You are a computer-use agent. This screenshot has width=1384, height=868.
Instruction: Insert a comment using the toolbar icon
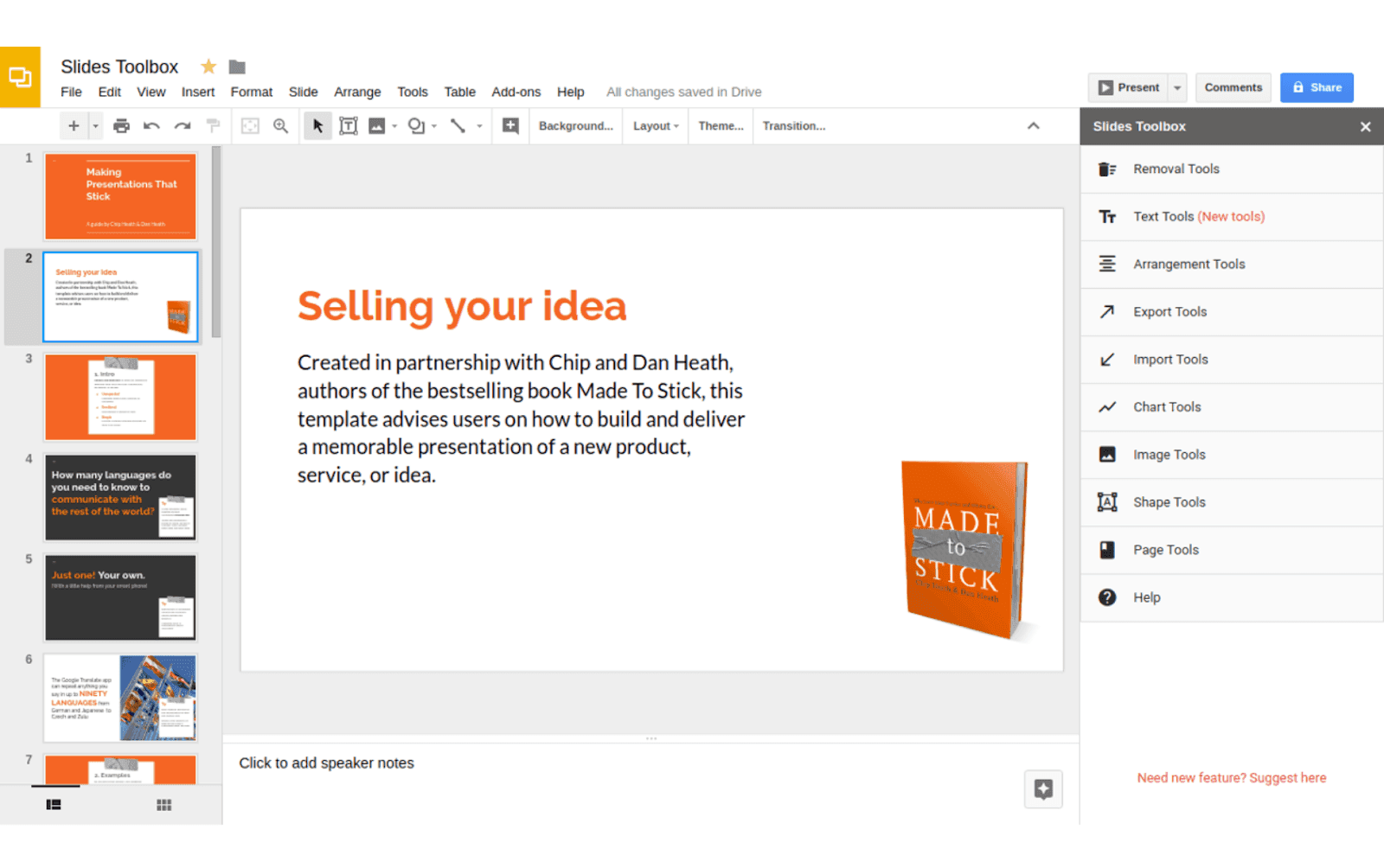[x=509, y=125]
